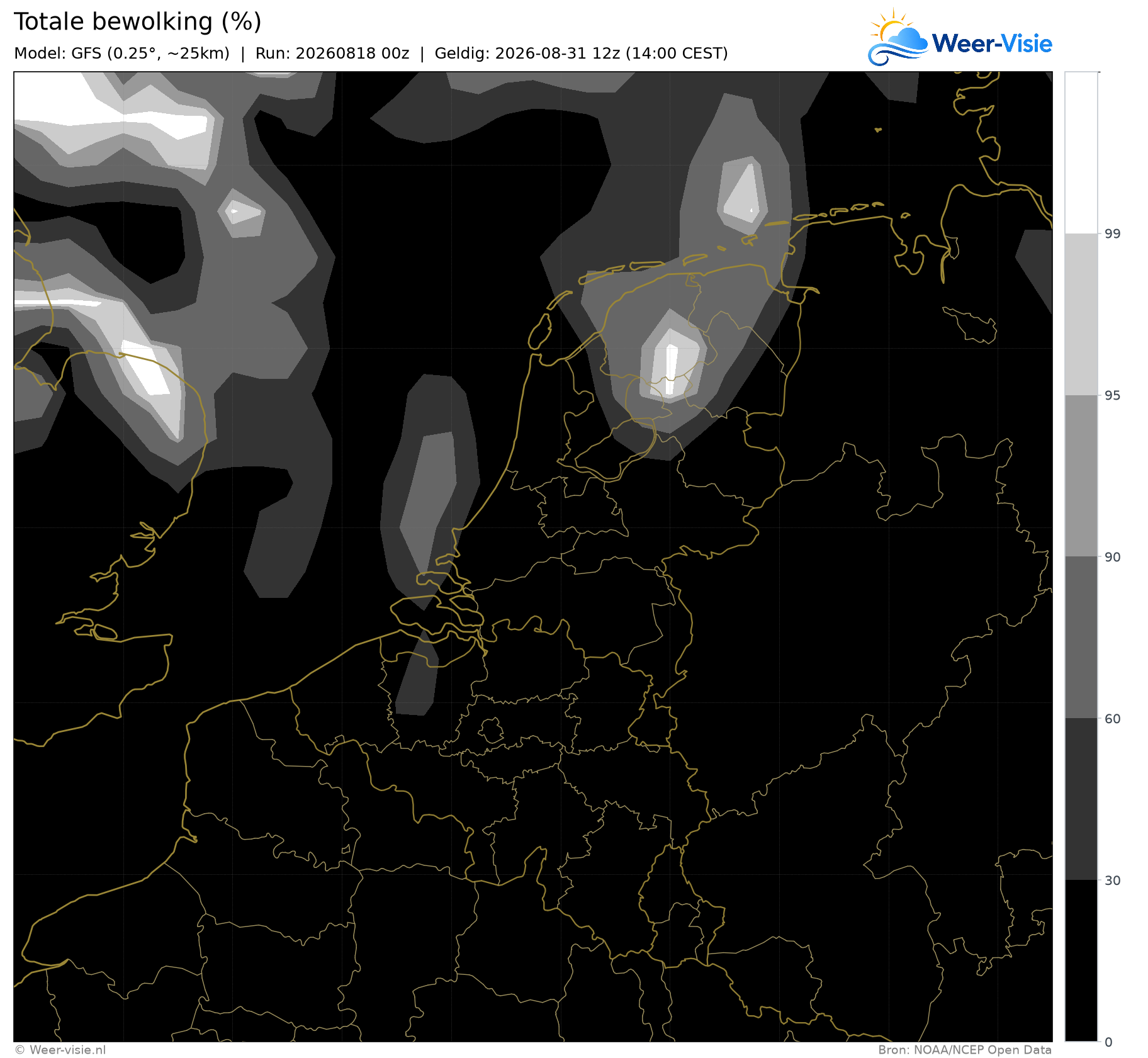The image size is (1148, 1058).
Task: Click the Weer-Visie brand name text
Action: 992,43
